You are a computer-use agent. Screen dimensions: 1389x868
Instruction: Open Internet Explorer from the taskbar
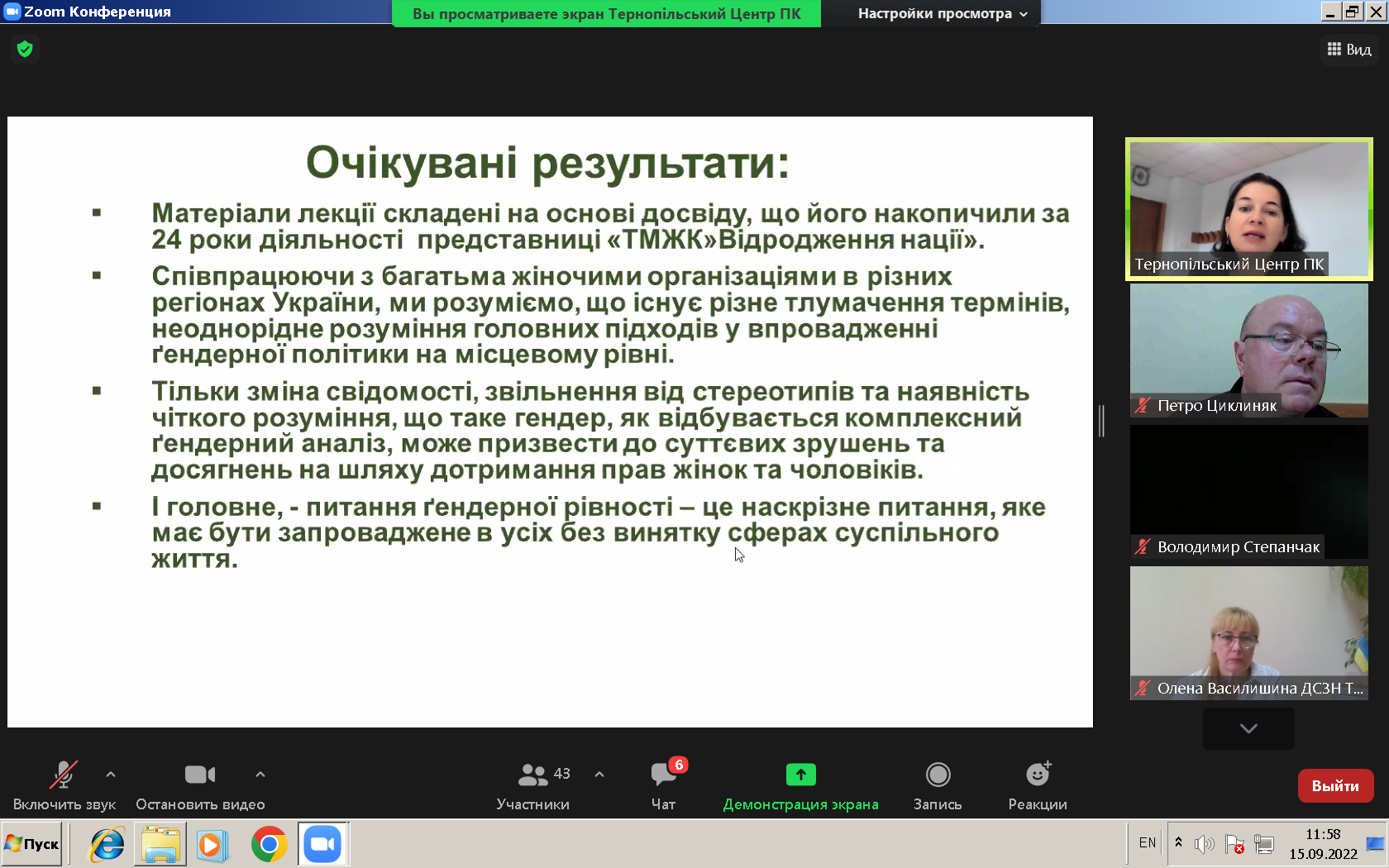(x=107, y=844)
